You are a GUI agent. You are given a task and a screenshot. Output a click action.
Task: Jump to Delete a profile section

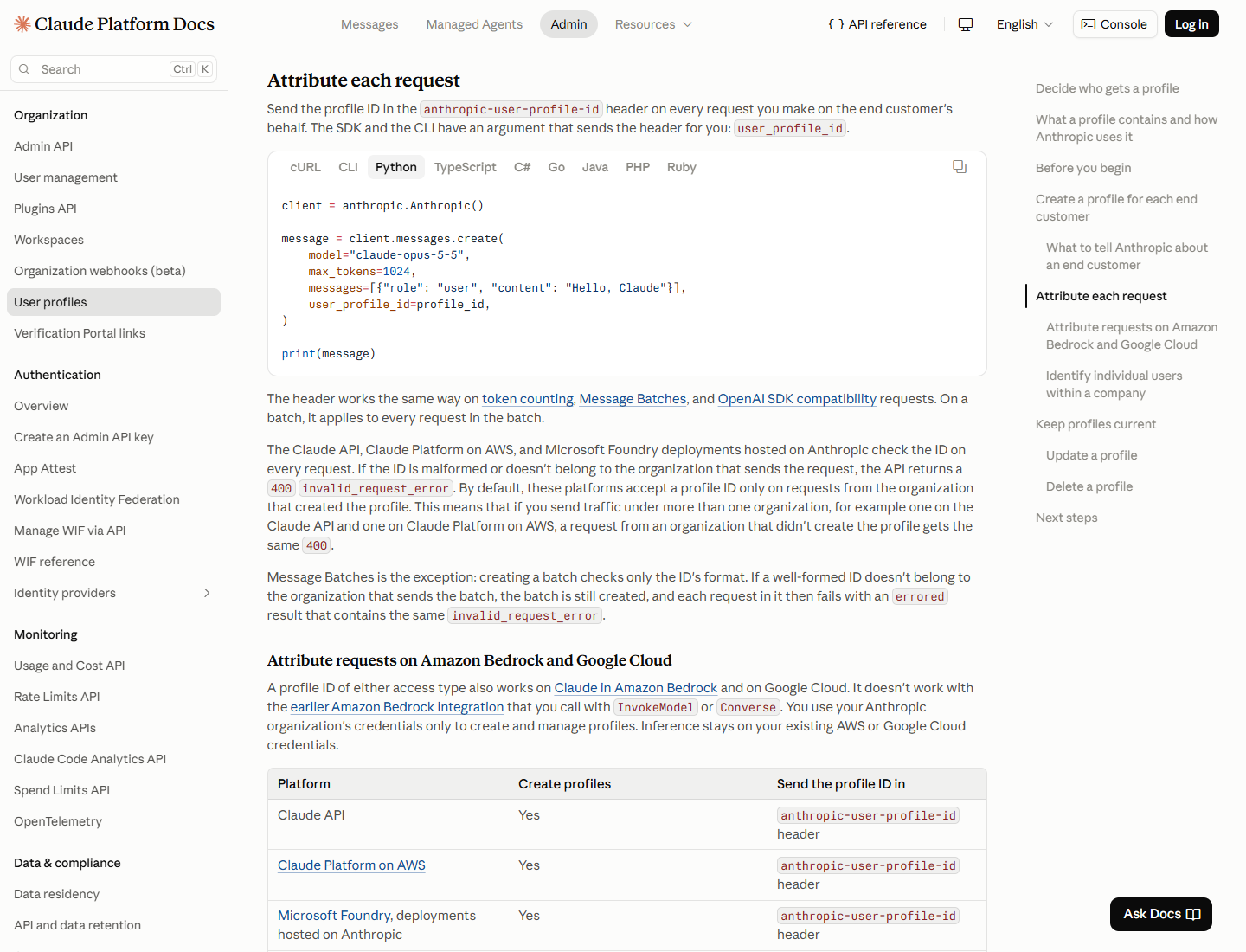[x=1089, y=486]
